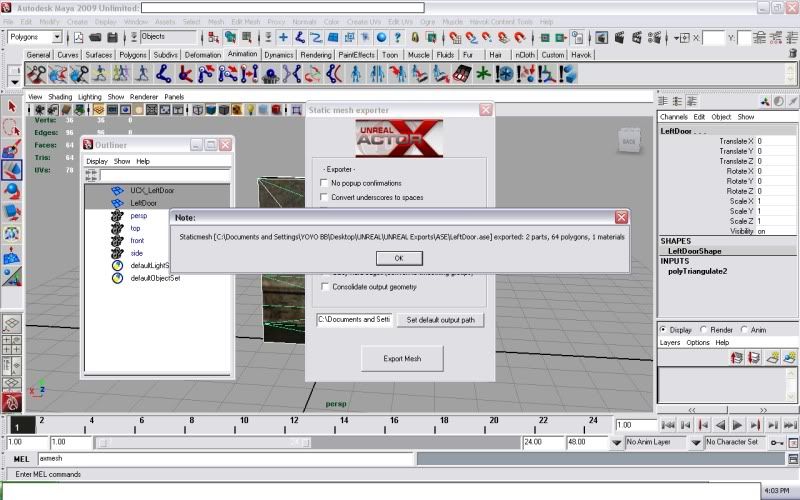Open the No Anim Layer dropdown
The height and width of the screenshot is (500, 800).
click(x=616, y=442)
